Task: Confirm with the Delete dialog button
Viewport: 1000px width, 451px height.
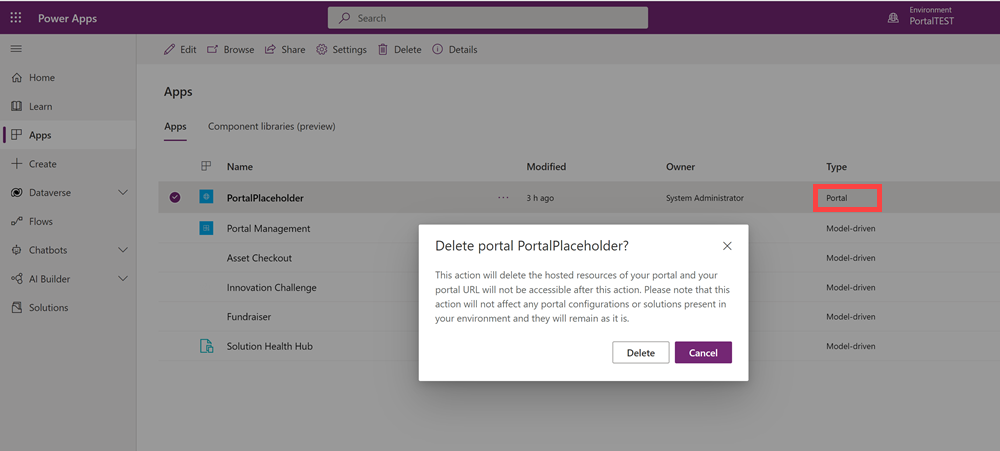Action: tap(641, 353)
